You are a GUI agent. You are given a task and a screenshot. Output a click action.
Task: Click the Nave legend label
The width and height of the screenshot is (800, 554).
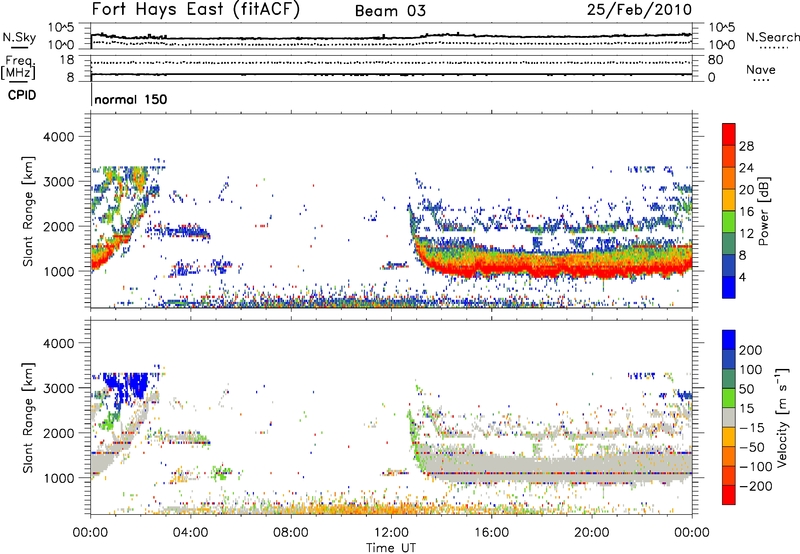761,69
